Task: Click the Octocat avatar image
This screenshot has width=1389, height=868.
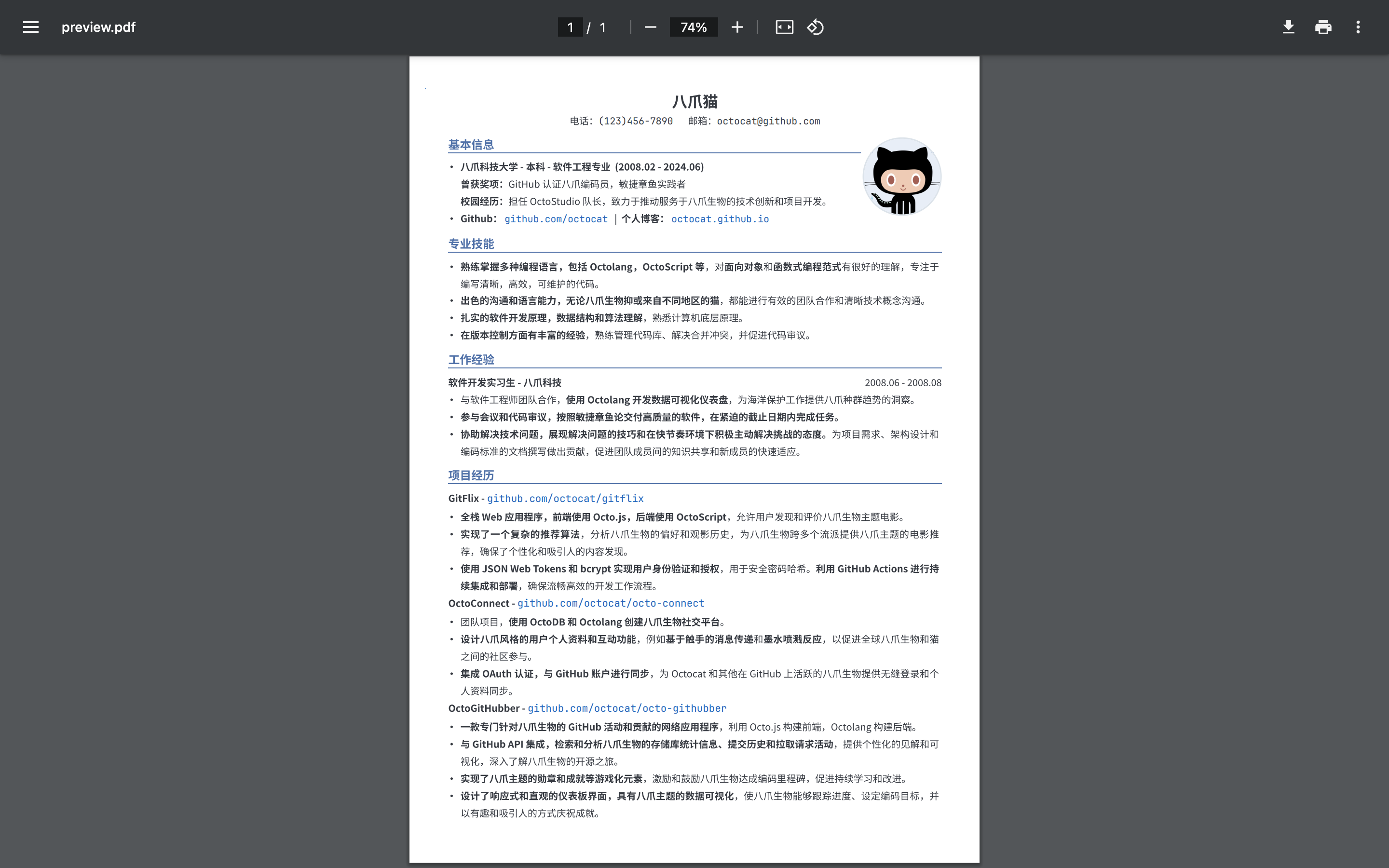Action: 902,176
